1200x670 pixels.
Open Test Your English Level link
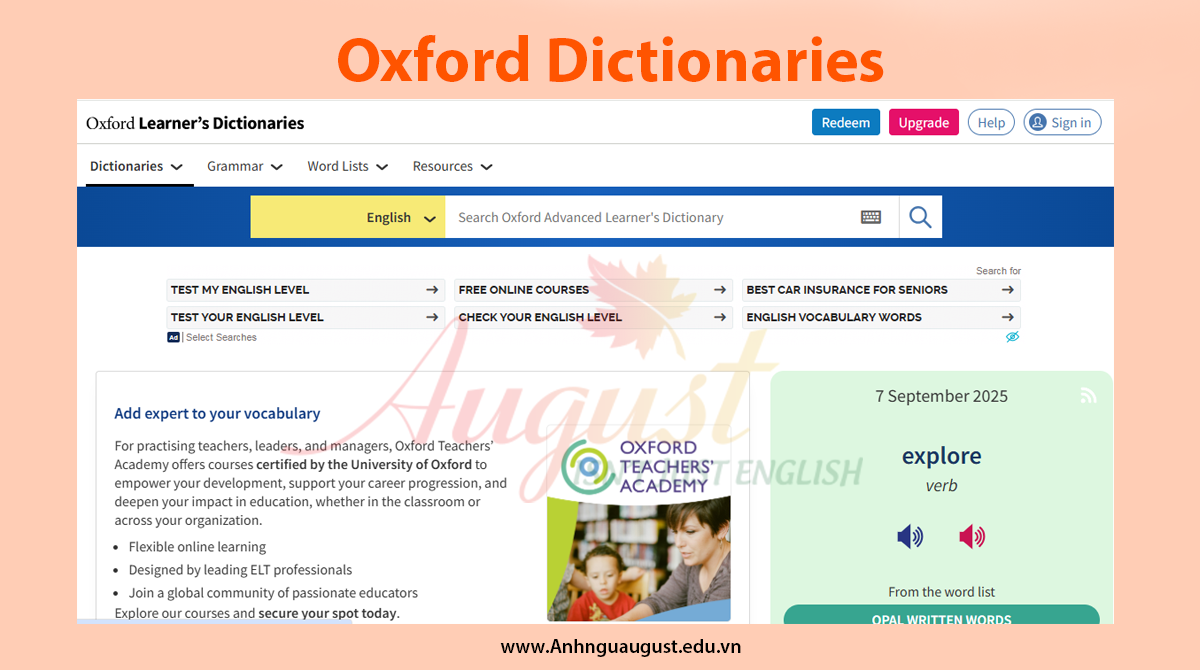tap(306, 317)
